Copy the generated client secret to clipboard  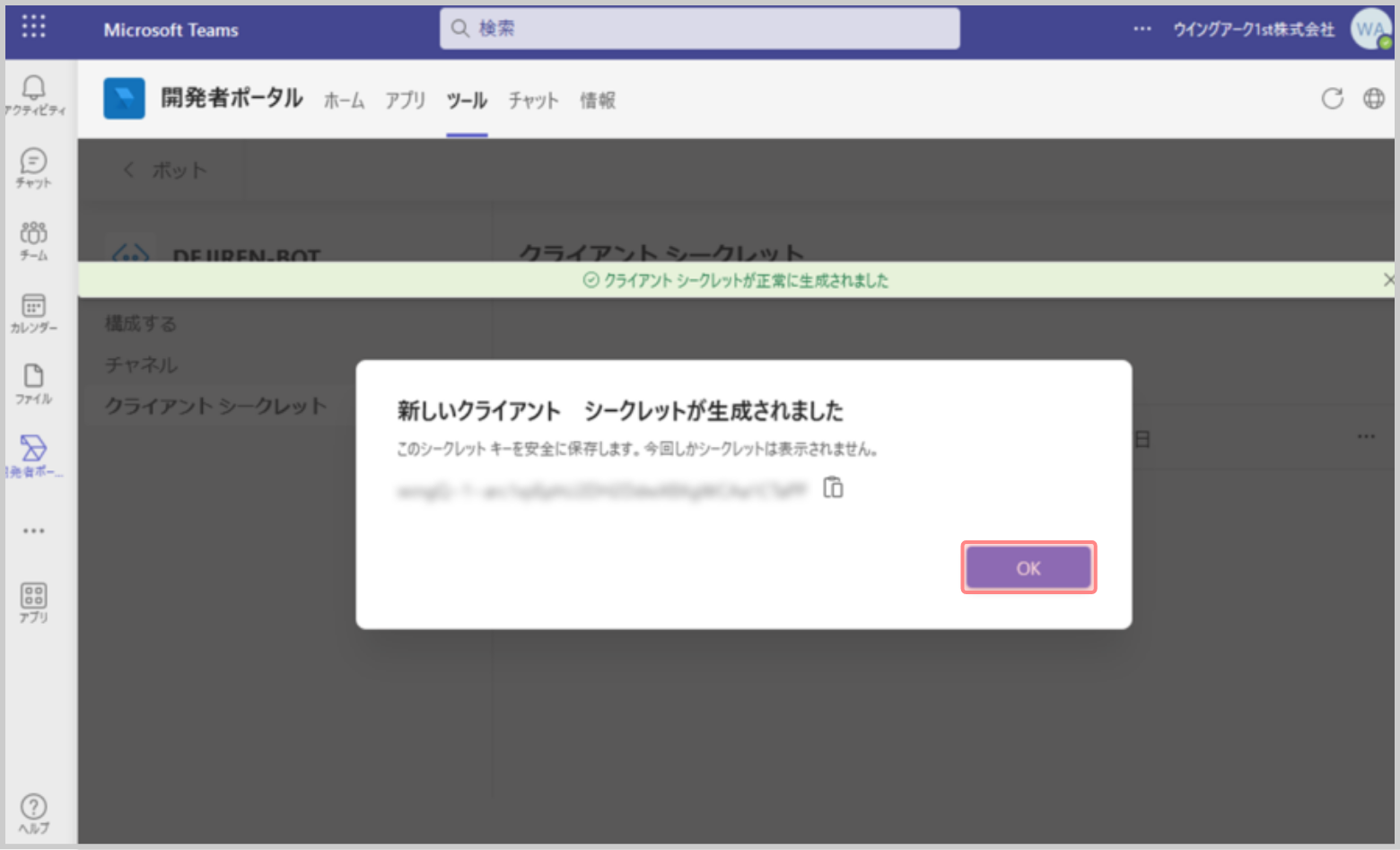click(x=833, y=487)
